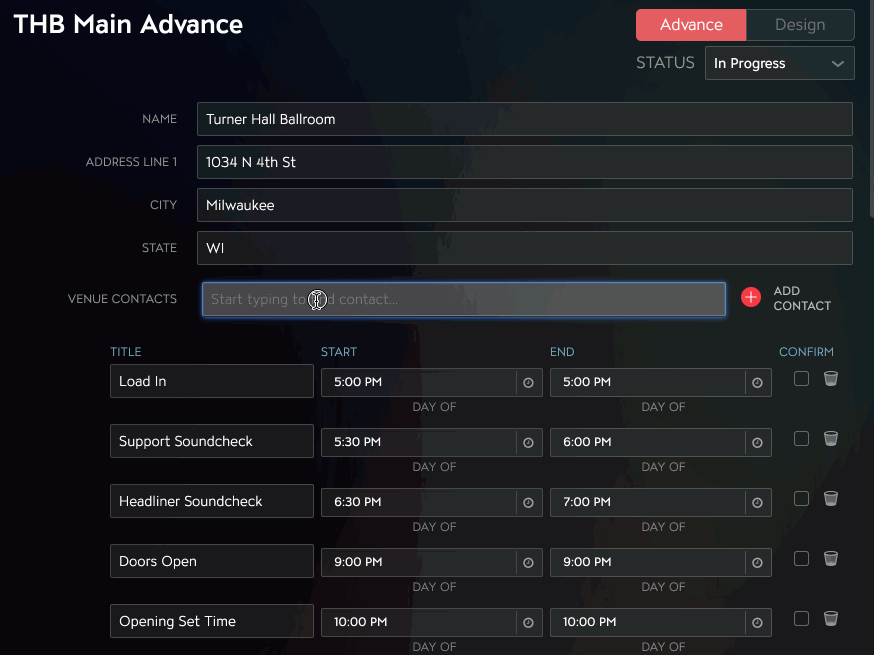Open clock picker for Load In start time
The width and height of the screenshot is (874, 655).
pyautogui.click(x=528, y=382)
